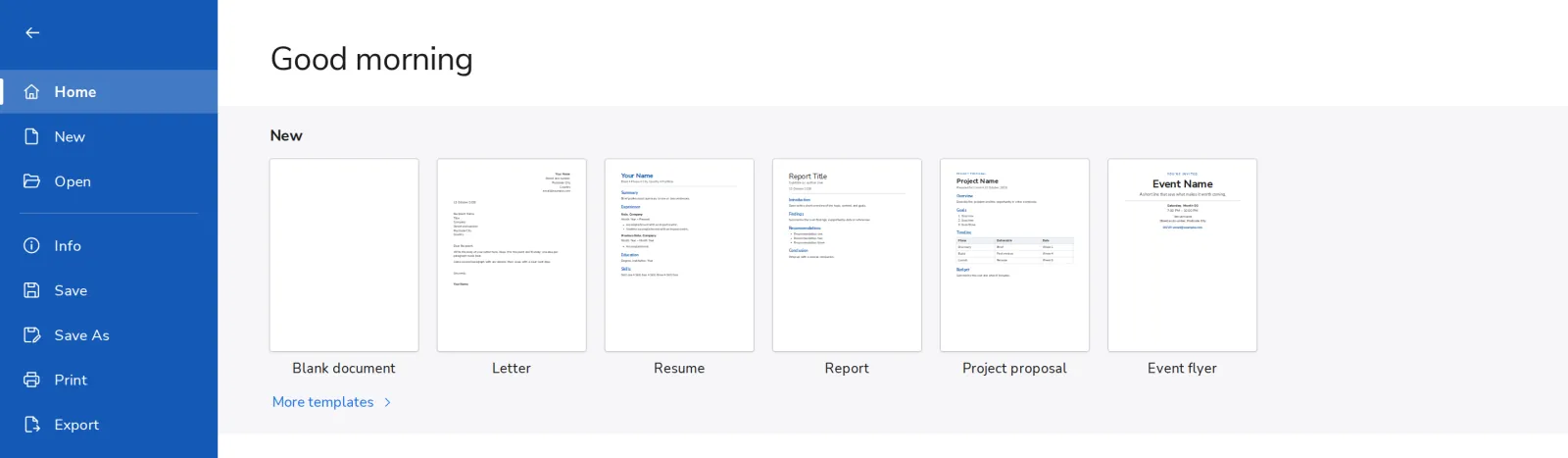Click the Open folder icon

[31, 181]
